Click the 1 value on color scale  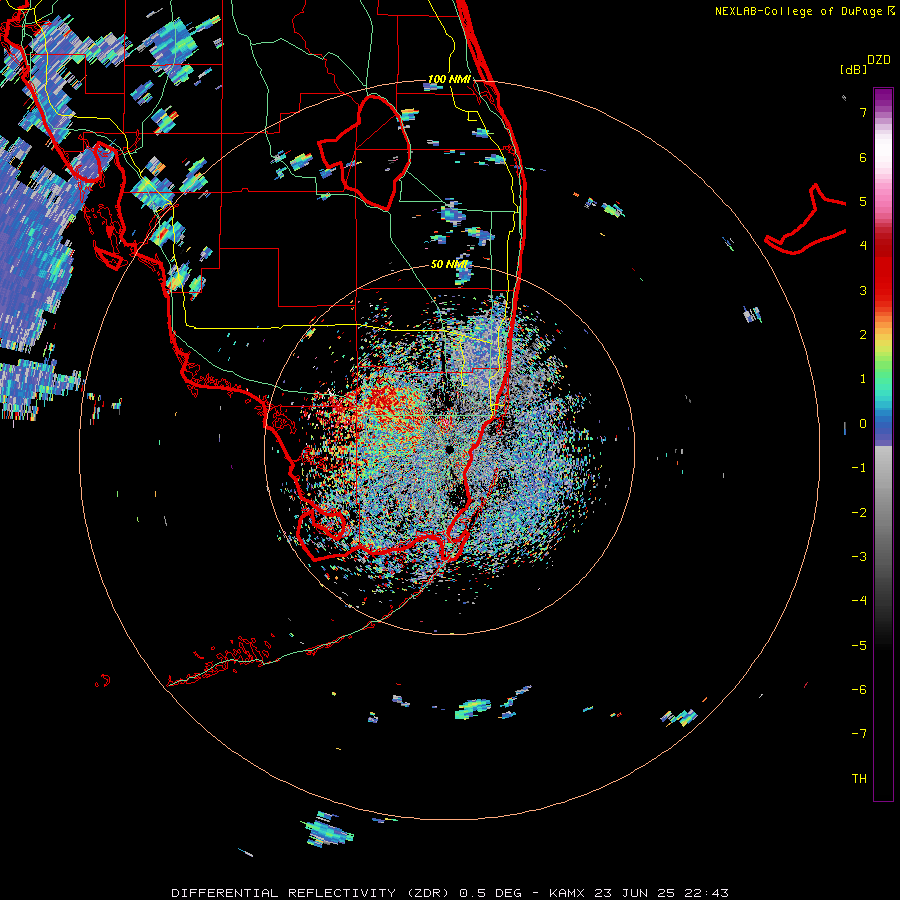(x=863, y=379)
